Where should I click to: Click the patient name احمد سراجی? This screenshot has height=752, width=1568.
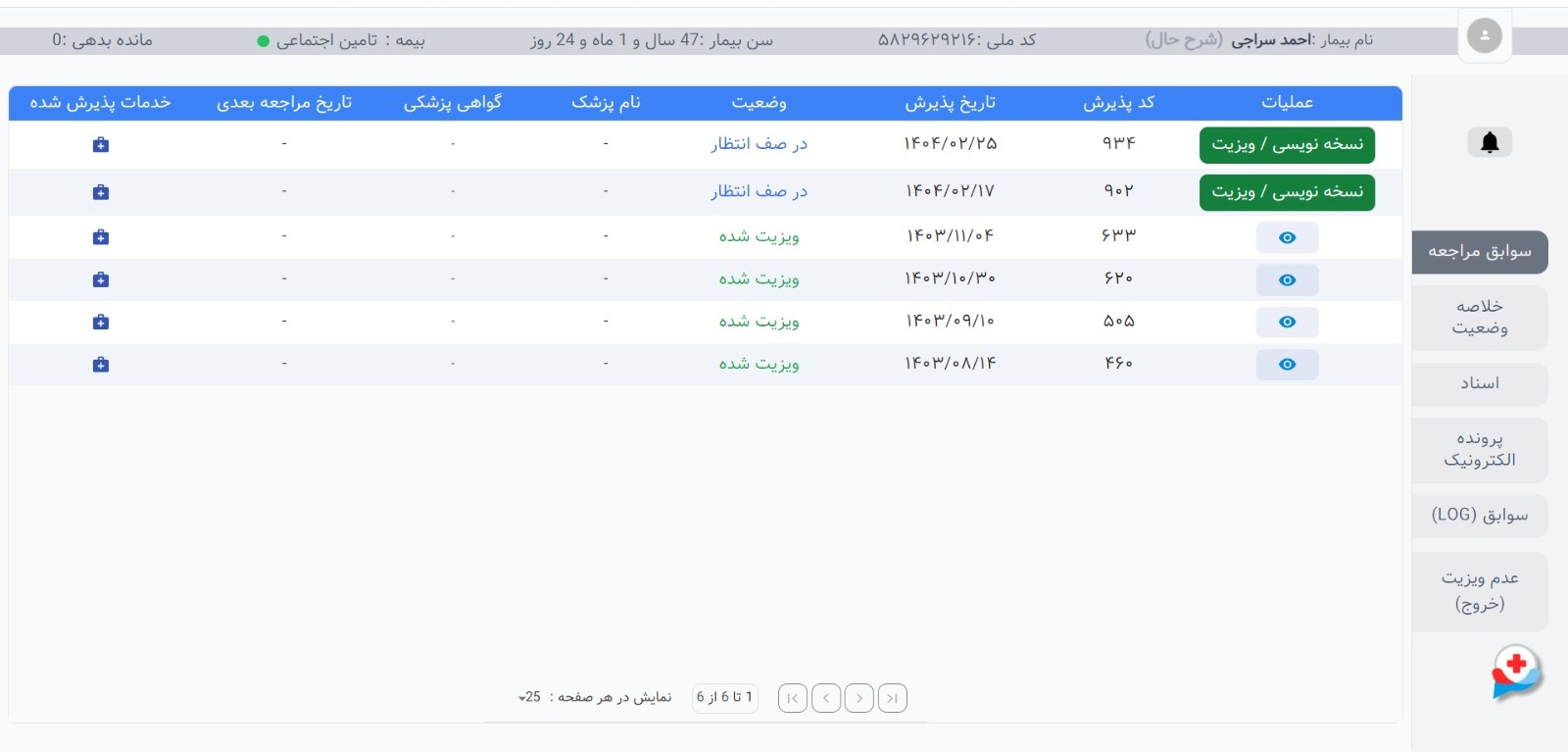pyautogui.click(x=1271, y=40)
